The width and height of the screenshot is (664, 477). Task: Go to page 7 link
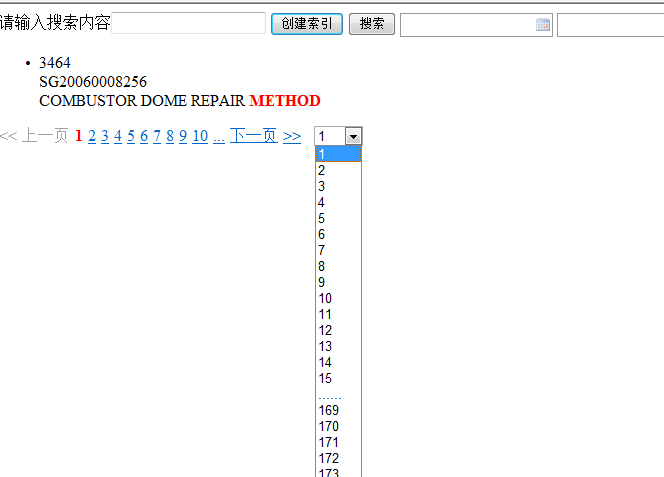[157, 136]
